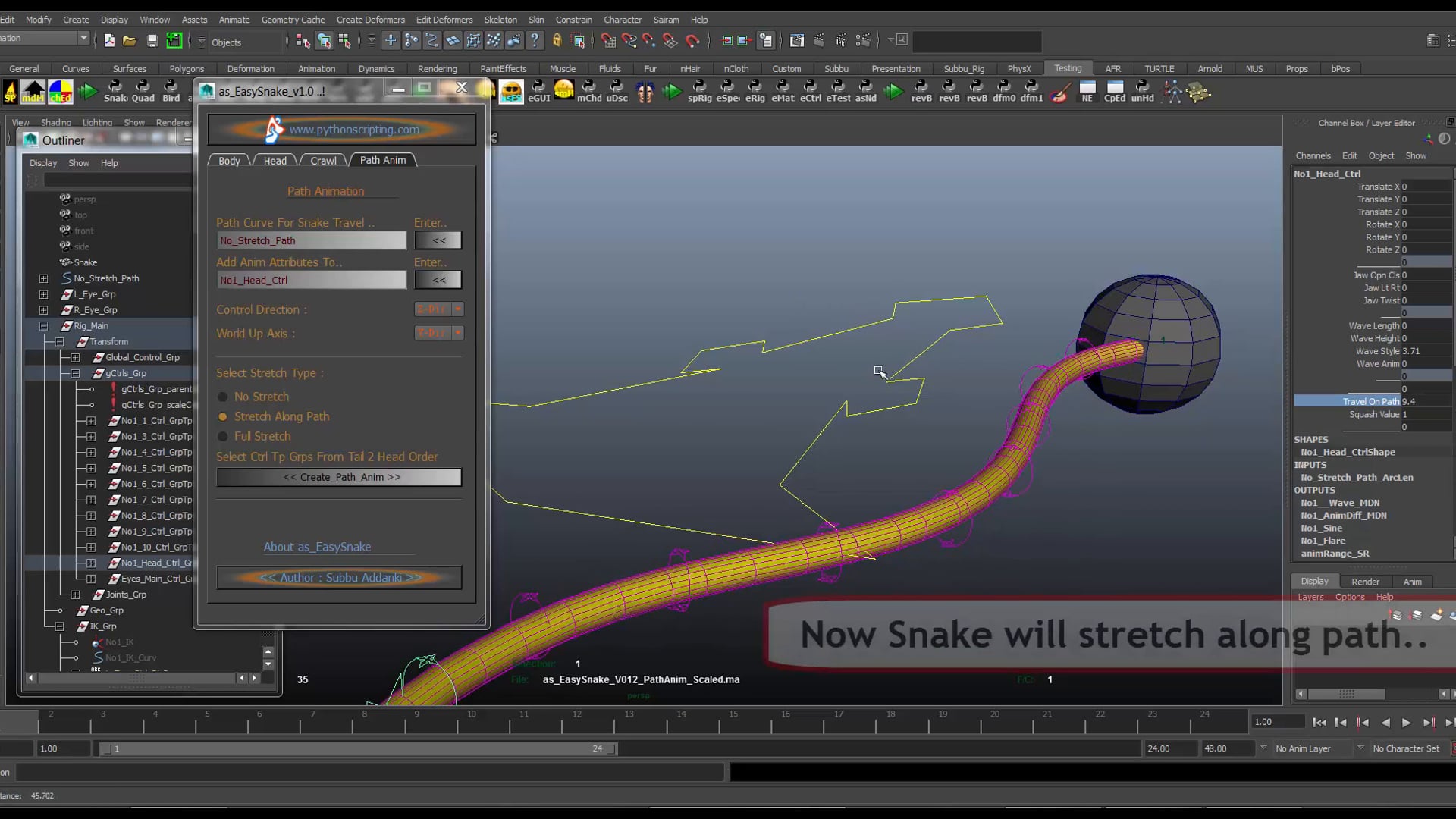Select the Full Stretch radio option

[x=223, y=436]
